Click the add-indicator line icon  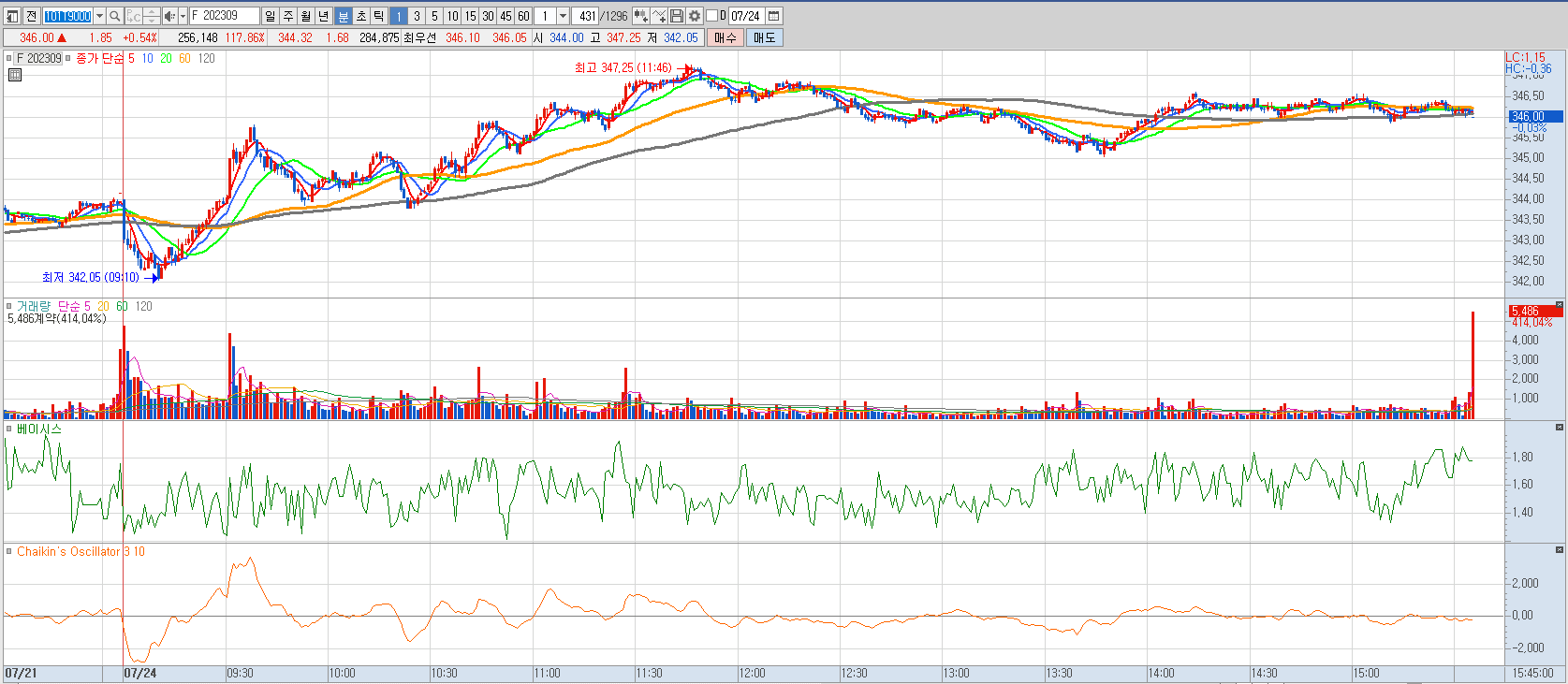tap(659, 16)
